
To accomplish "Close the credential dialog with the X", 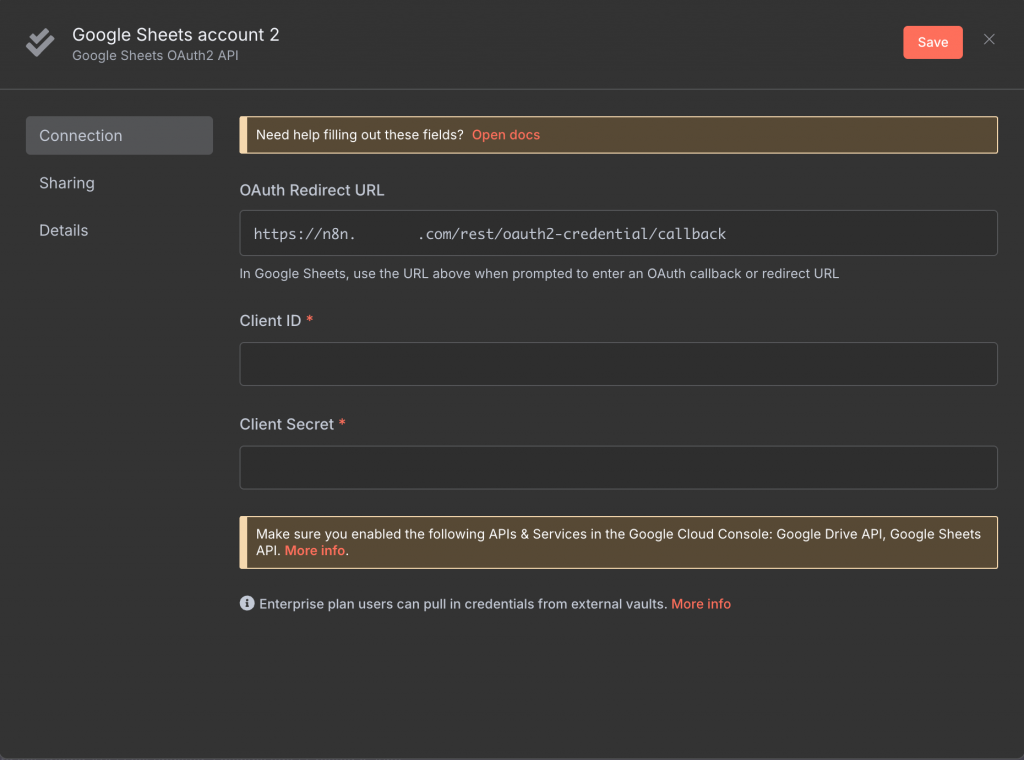I will 989,40.
